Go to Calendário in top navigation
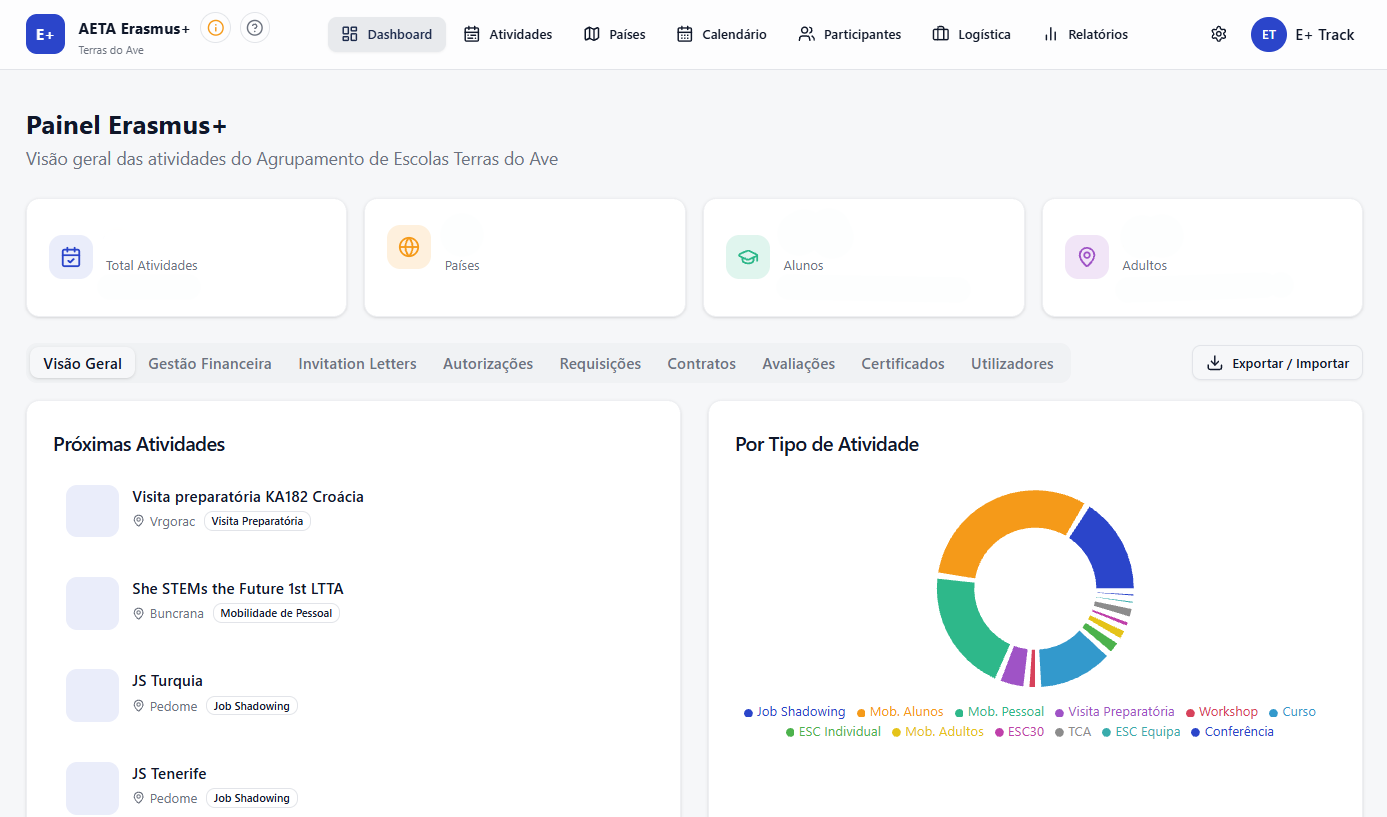 point(722,34)
